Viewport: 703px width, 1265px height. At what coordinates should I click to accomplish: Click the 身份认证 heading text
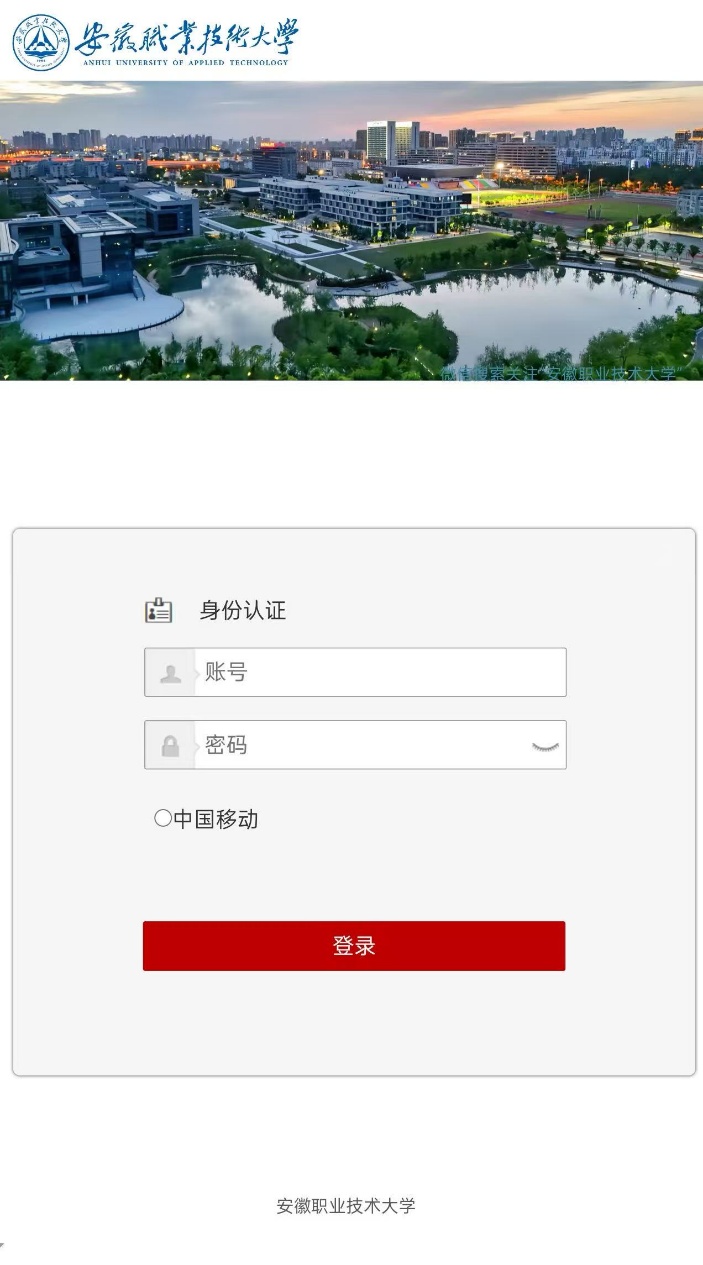(x=243, y=610)
